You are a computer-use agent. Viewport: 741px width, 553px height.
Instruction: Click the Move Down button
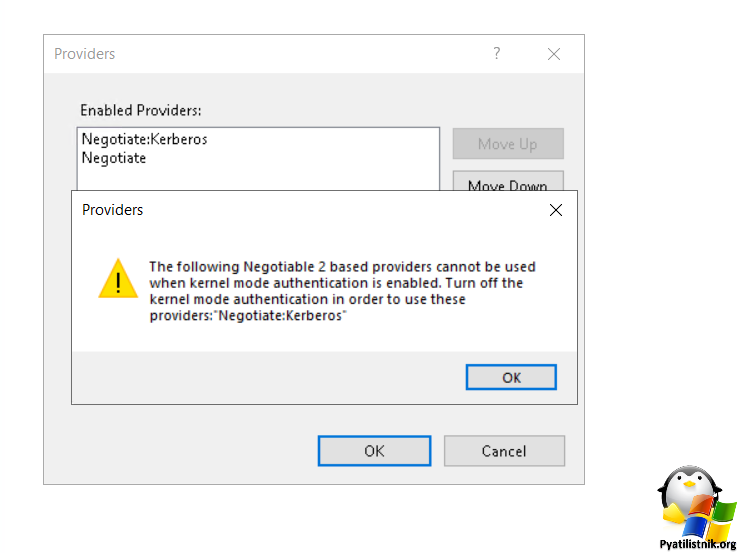pos(508,181)
